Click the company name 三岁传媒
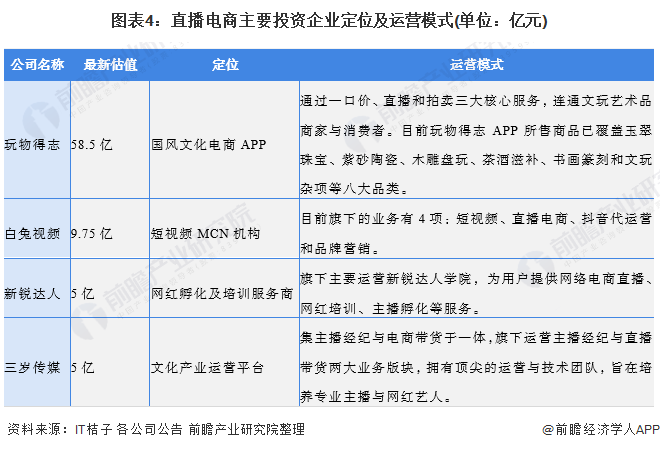The image size is (660, 450). [32, 367]
